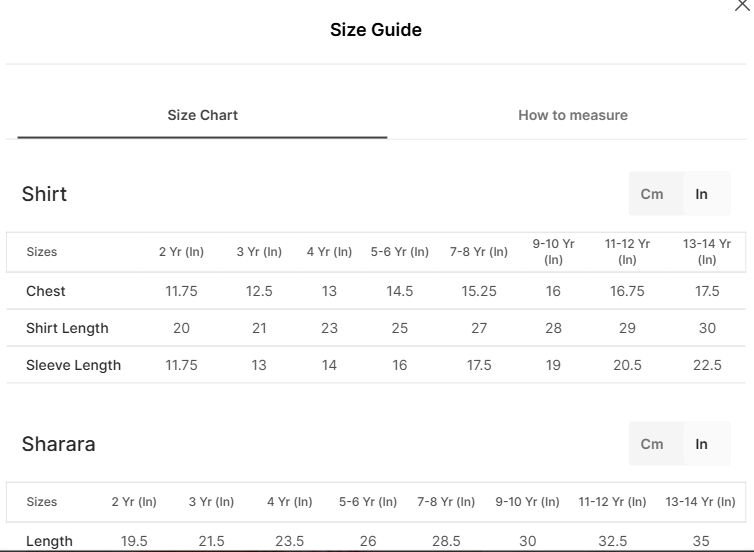Select In units for Shirt table
This screenshot has height=552, width=754.
[x=701, y=194]
